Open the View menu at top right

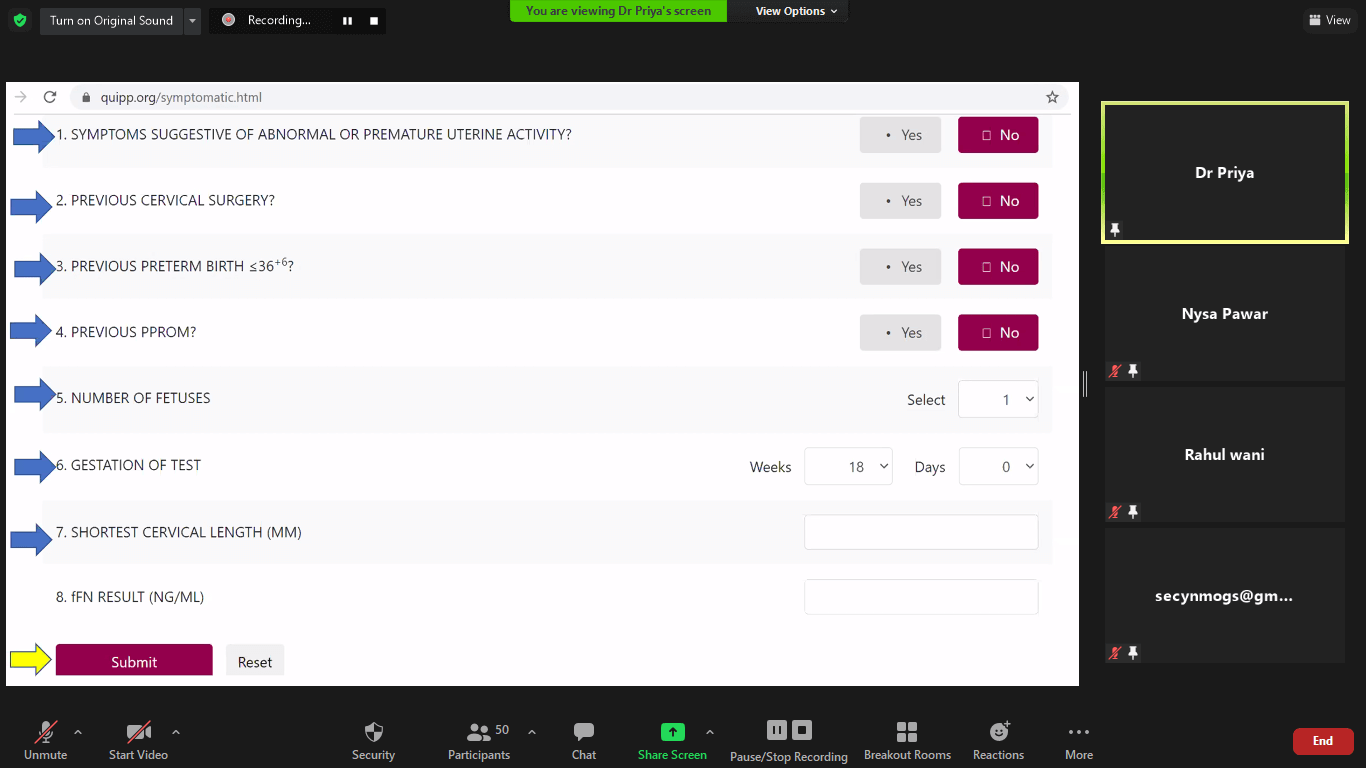pyautogui.click(x=1328, y=20)
